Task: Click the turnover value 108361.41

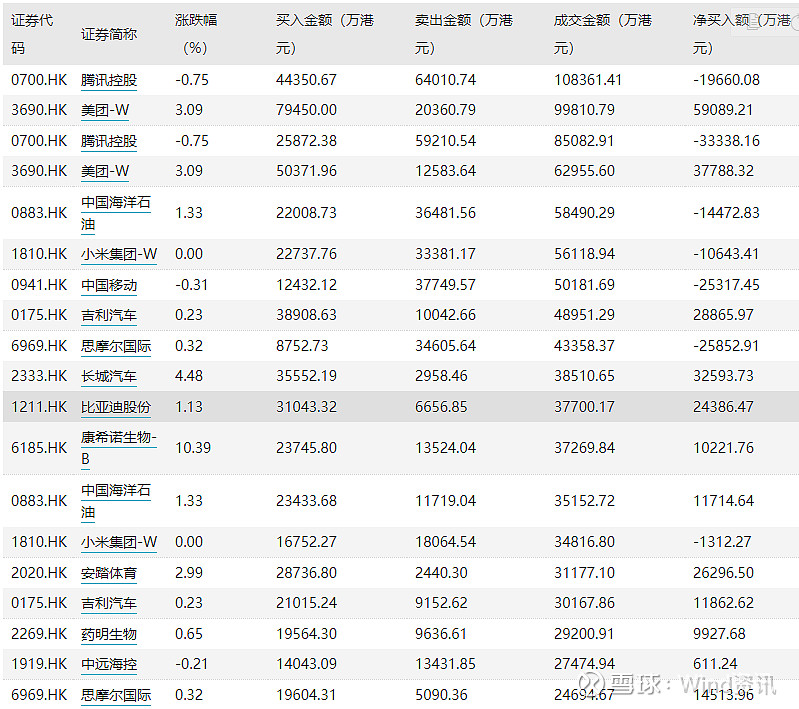Action: 588,80
